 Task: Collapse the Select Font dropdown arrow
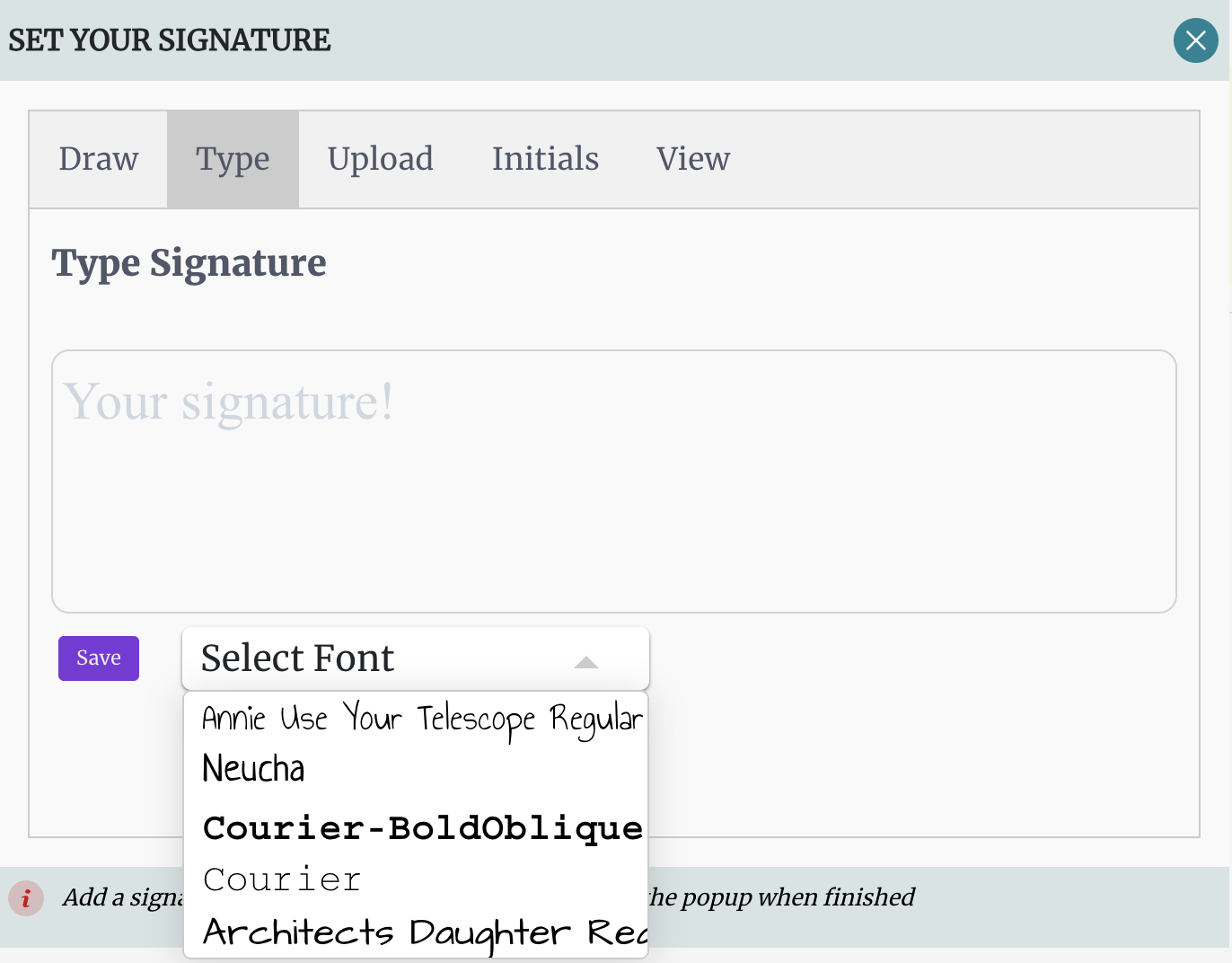point(585,662)
